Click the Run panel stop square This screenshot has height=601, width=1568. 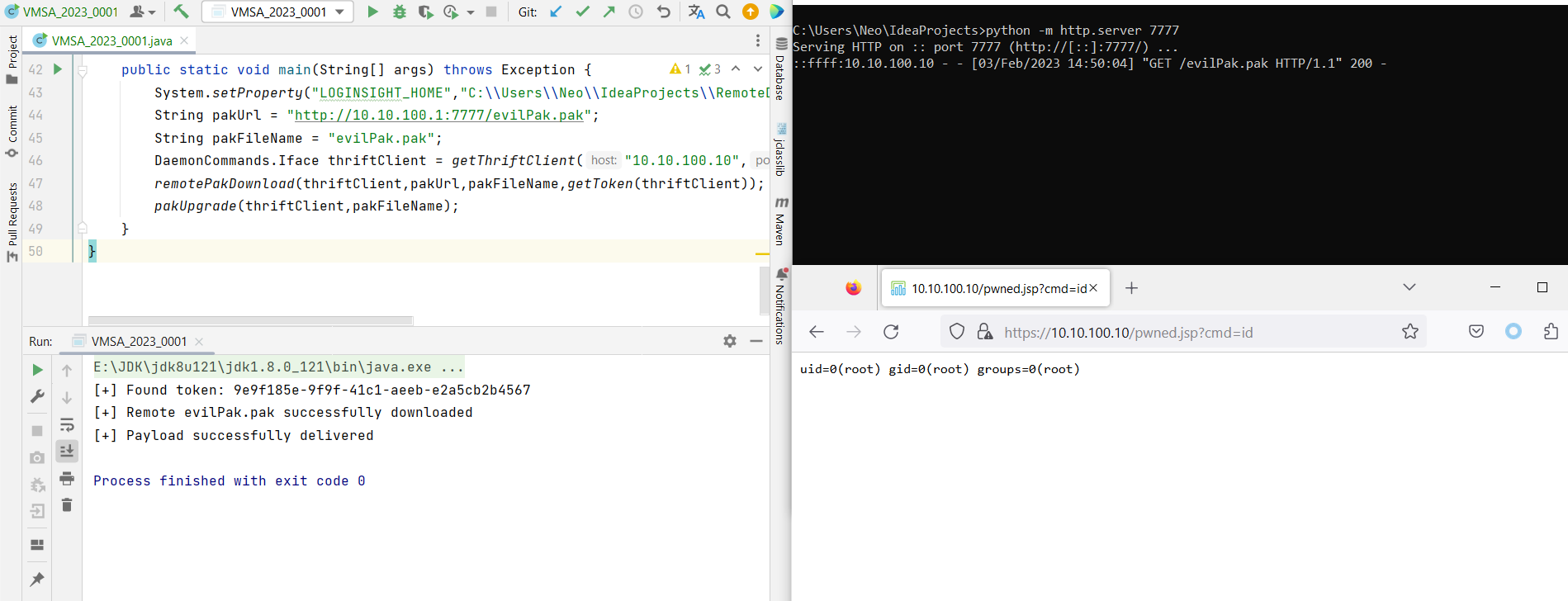coord(37,431)
